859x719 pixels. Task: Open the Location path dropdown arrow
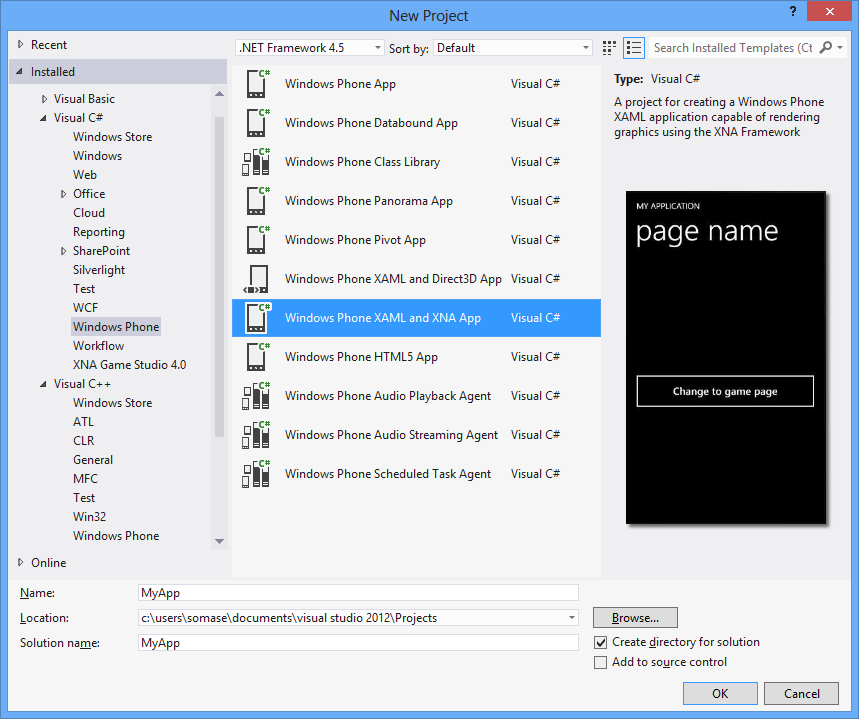571,618
